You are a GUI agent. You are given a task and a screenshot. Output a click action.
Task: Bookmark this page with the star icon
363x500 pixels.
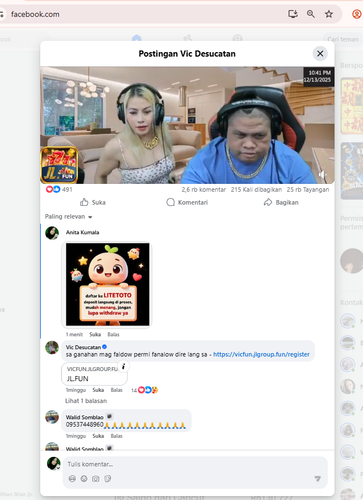tap(329, 14)
